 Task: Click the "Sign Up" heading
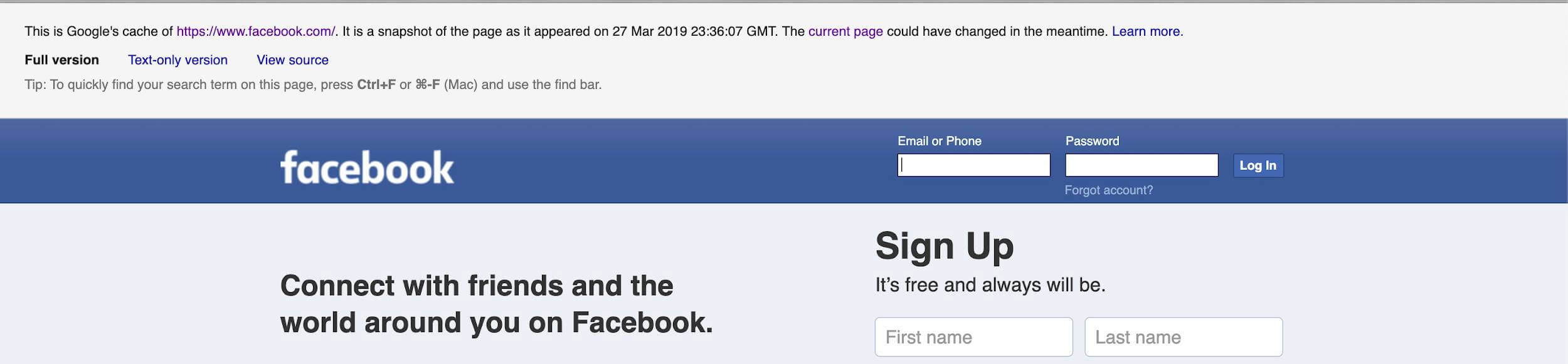pyautogui.click(x=944, y=246)
